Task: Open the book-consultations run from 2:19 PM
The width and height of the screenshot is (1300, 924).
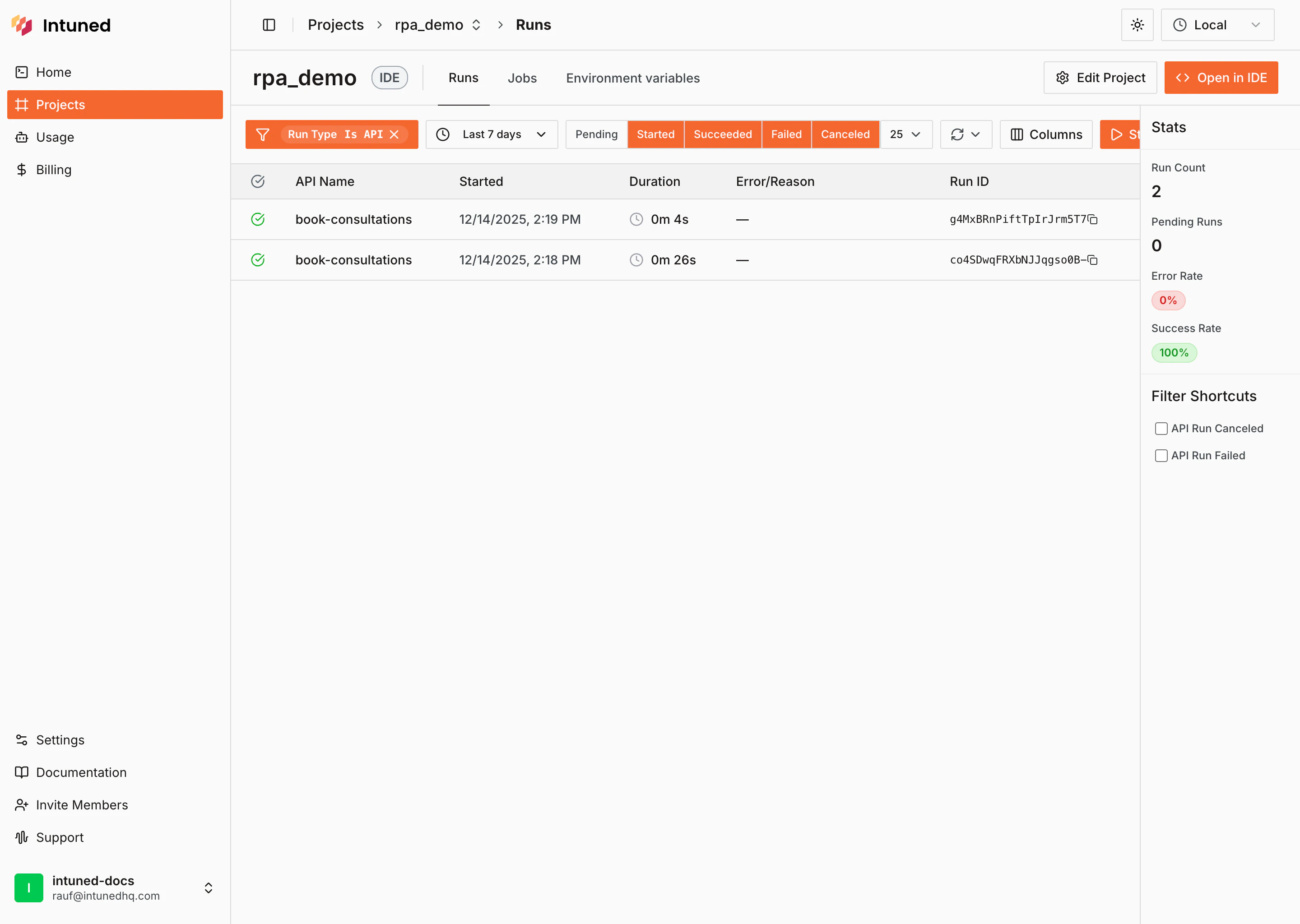Action: pyautogui.click(x=353, y=220)
